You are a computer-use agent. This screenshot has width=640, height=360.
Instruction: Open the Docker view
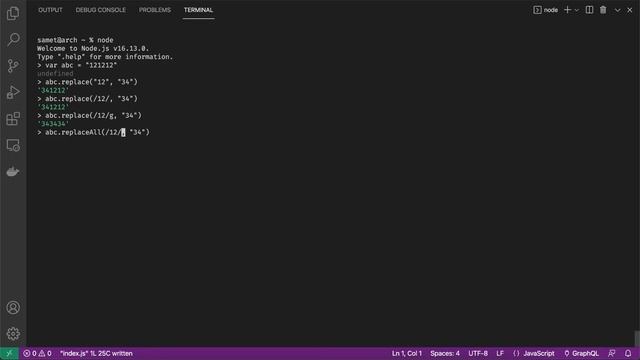click(x=13, y=171)
